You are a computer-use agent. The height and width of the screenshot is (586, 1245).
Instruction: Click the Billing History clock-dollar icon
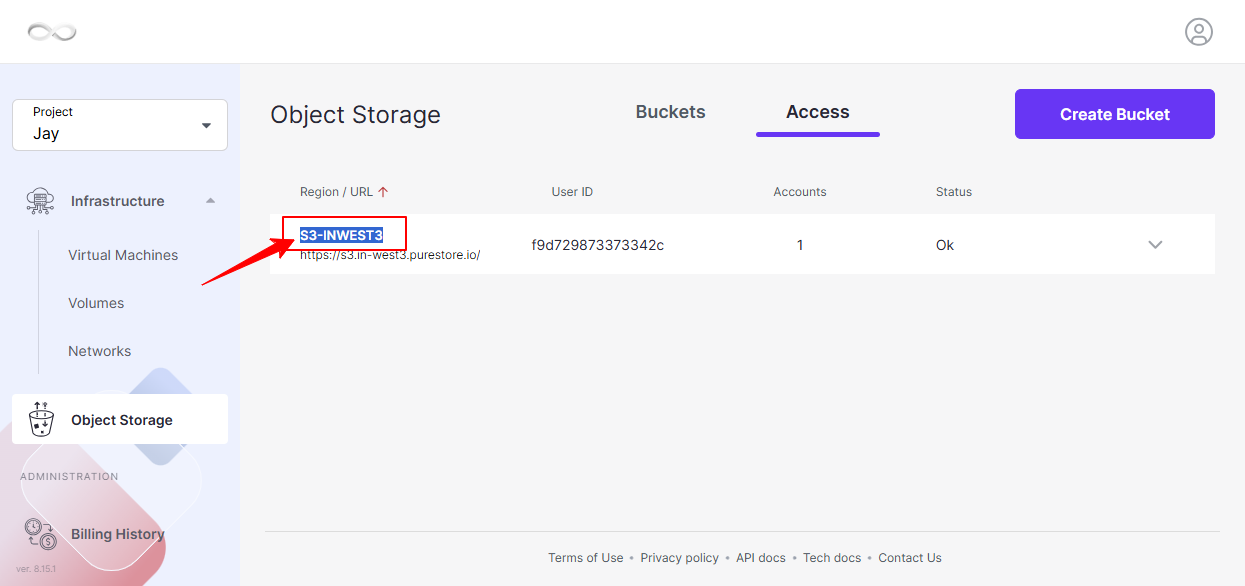pyautogui.click(x=41, y=534)
